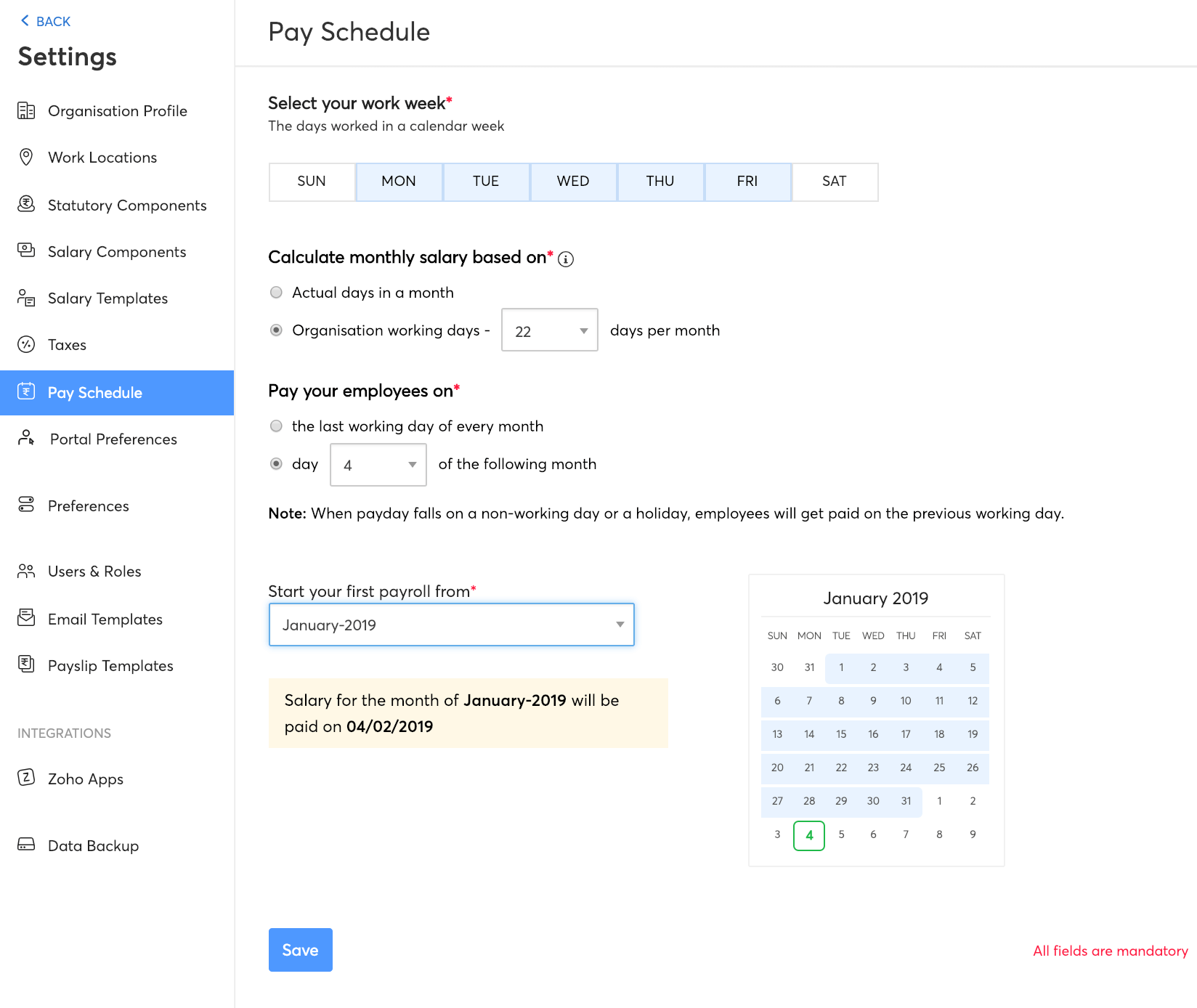1197x1008 pixels.
Task: Click highlighted payday 4 in the calendar
Action: pyautogui.click(x=808, y=835)
